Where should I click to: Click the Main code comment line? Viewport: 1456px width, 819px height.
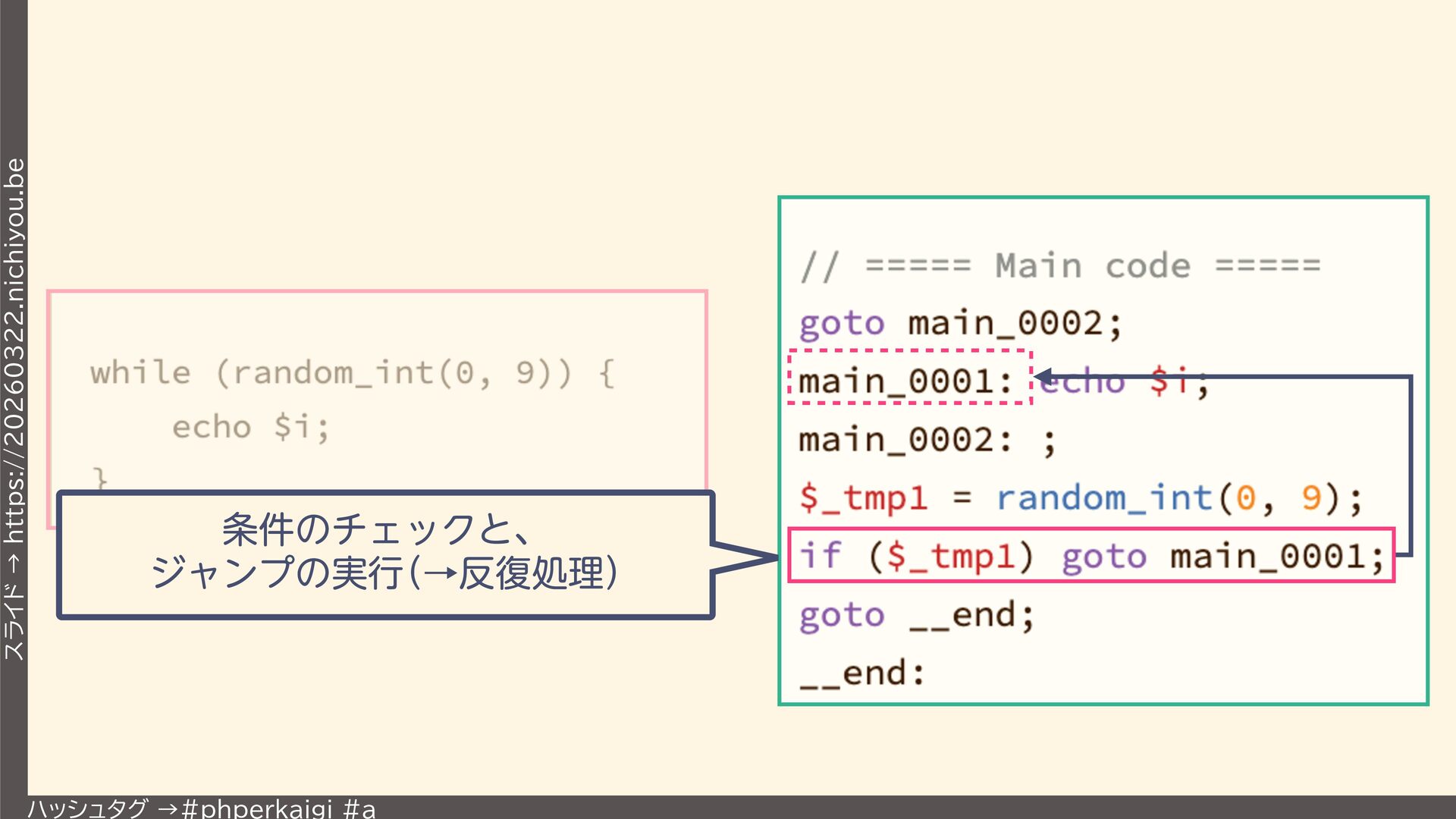pyautogui.click(x=1060, y=265)
